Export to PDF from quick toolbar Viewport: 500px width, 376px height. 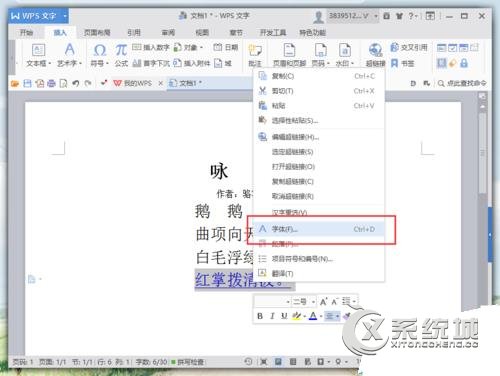coord(39,83)
